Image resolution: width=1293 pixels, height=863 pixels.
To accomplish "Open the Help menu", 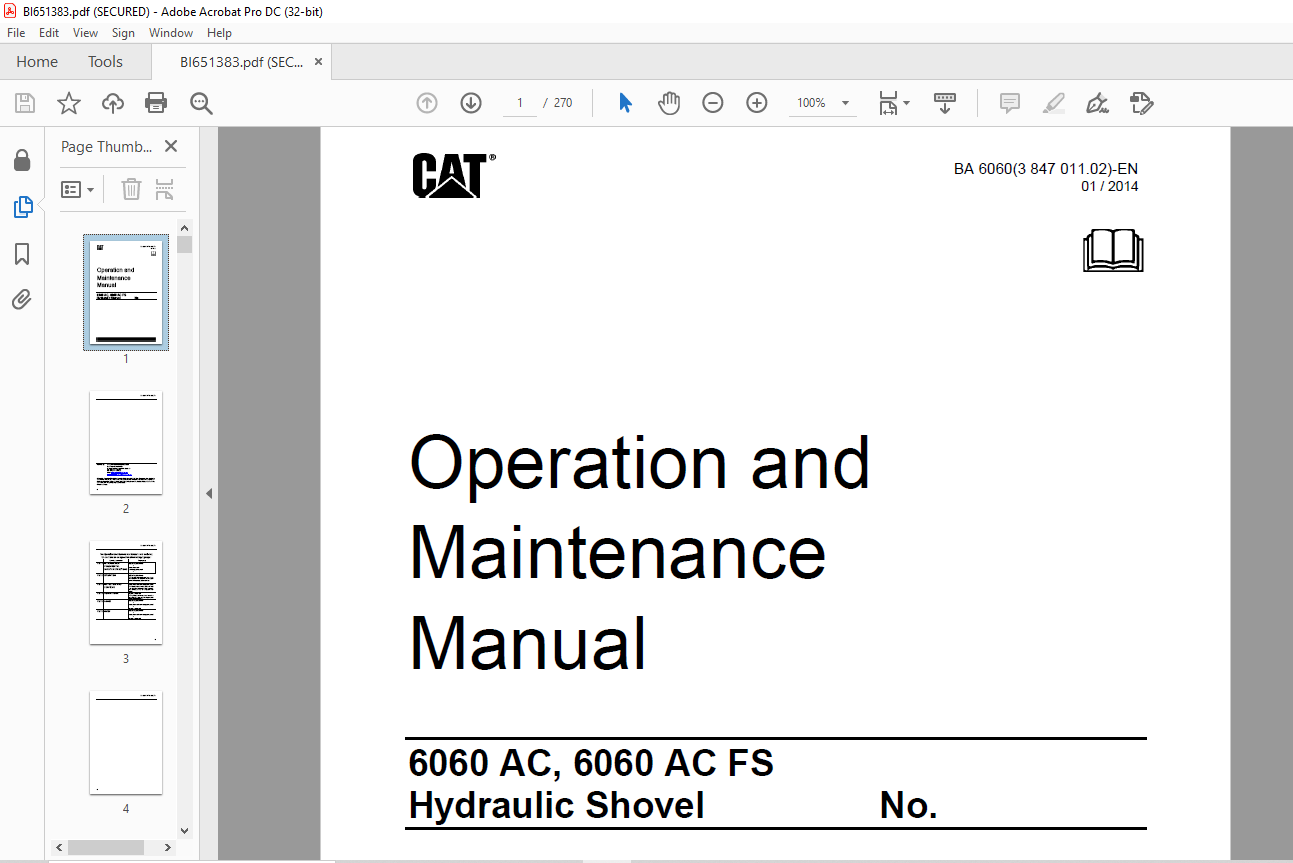I will point(219,33).
